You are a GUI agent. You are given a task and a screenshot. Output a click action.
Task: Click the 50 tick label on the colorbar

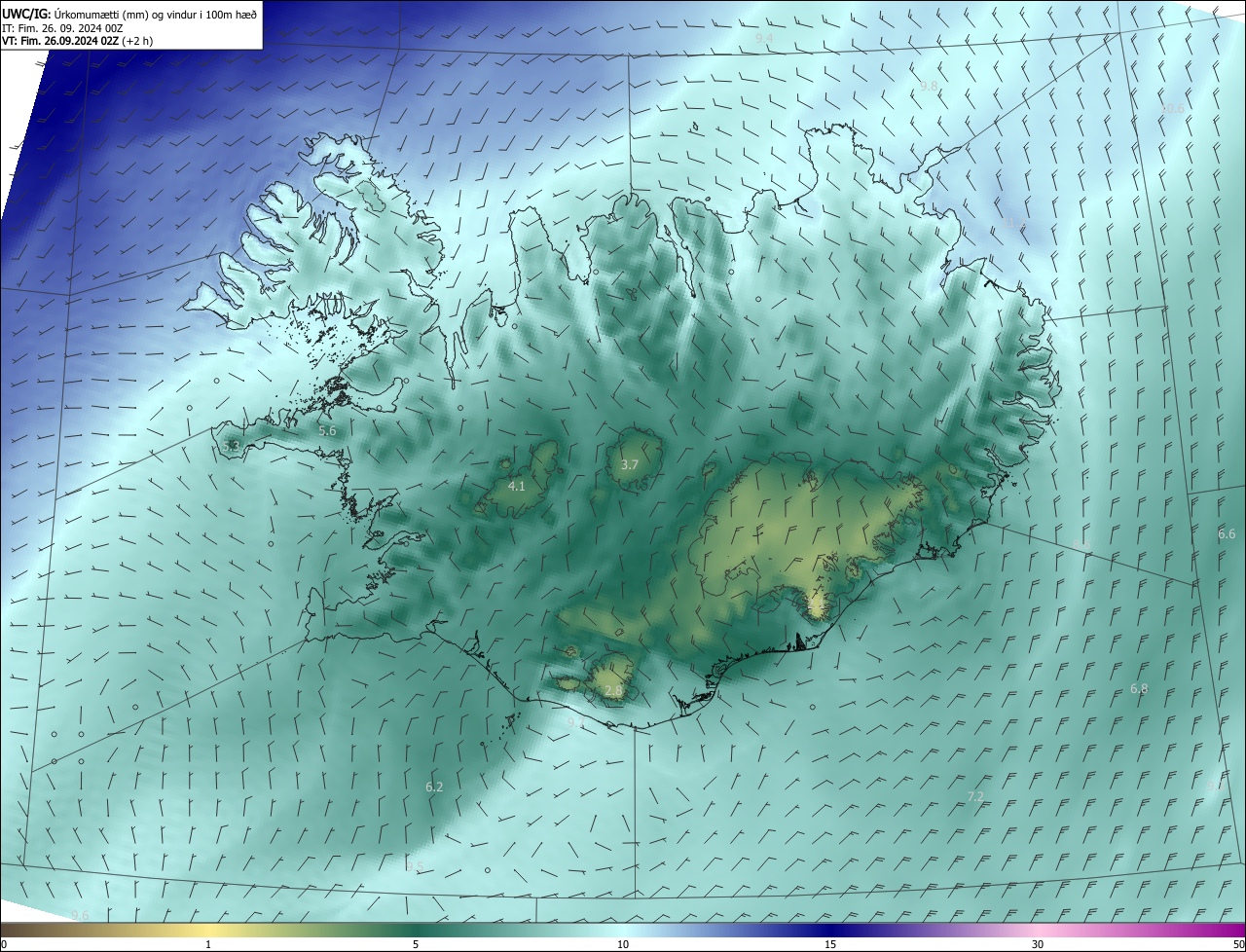(1238, 944)
